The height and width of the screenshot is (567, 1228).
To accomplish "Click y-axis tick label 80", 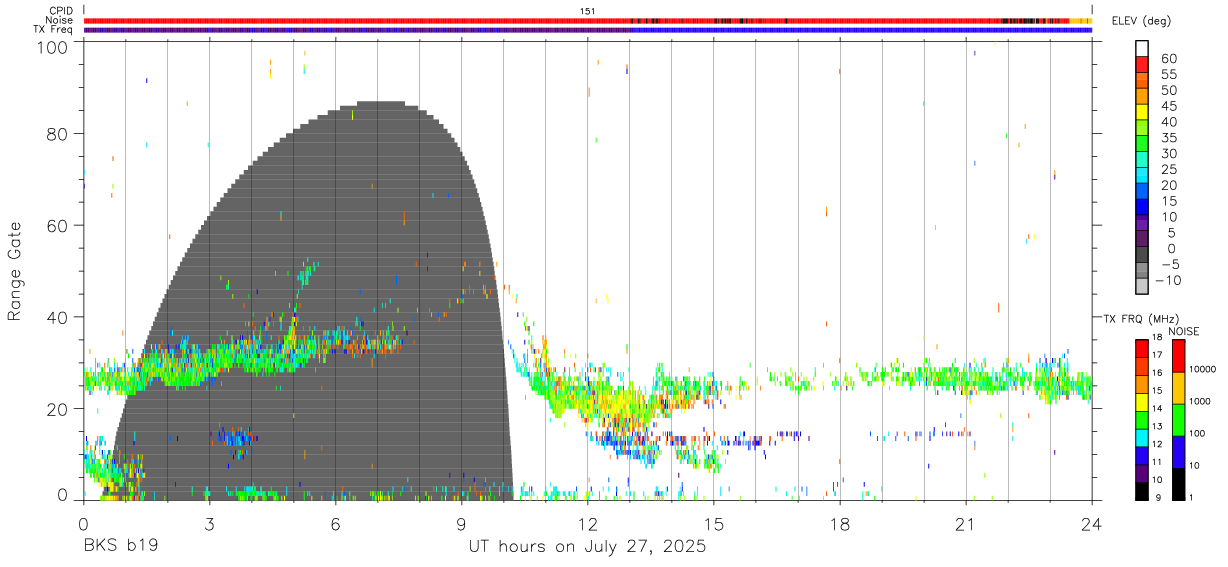I will 59,134.
